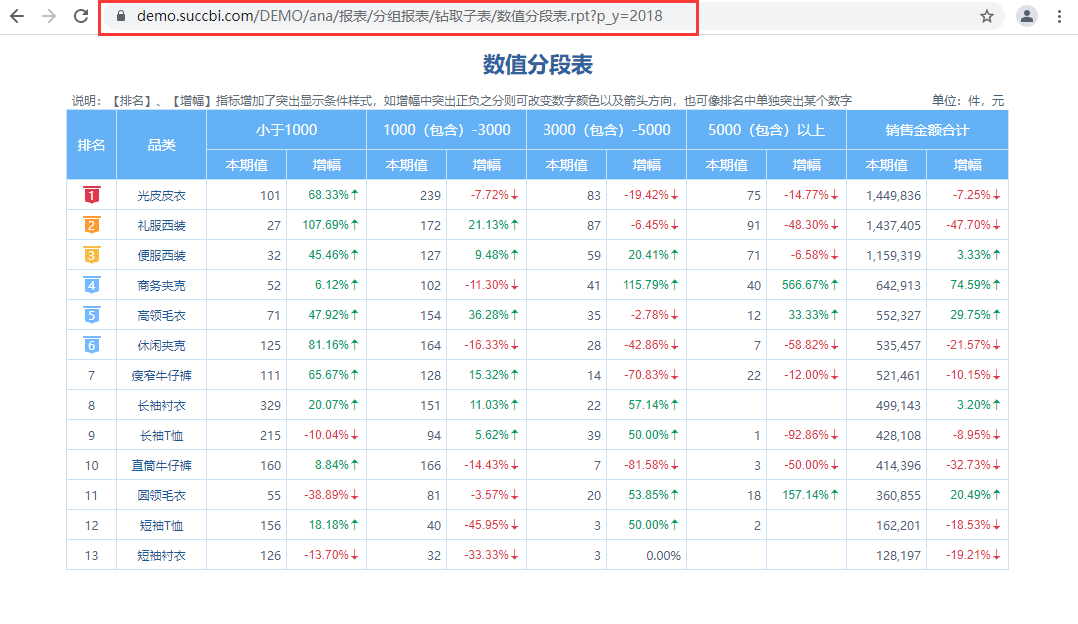Click the 0.00% growth value
This screenshot has width=1078, height=624.
pos(663,555)
